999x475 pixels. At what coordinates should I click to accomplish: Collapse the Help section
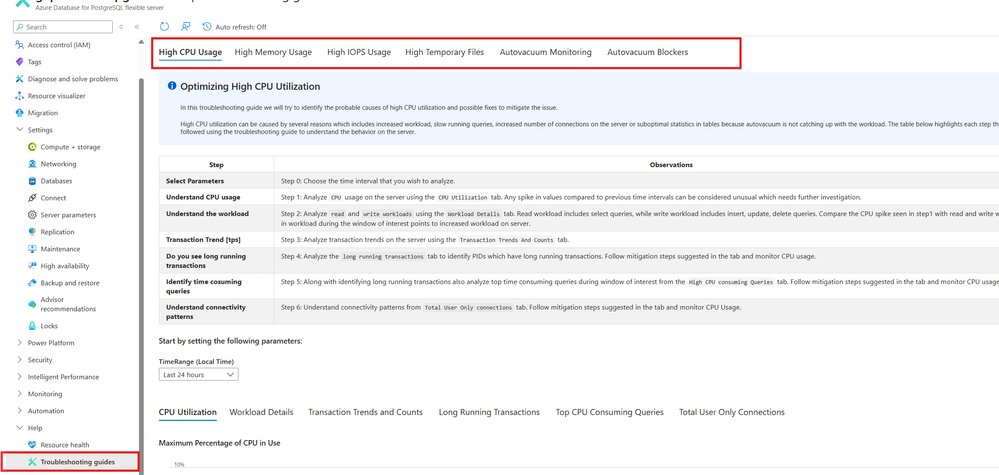19,428
